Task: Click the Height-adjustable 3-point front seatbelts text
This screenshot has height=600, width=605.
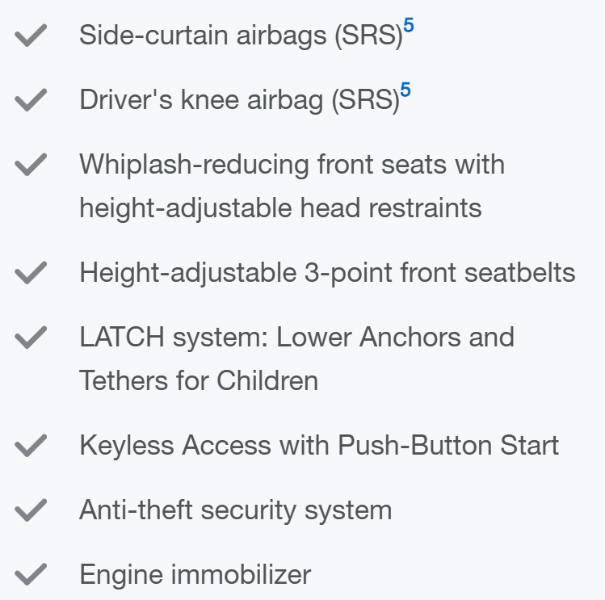Action: tap(327, 272)
